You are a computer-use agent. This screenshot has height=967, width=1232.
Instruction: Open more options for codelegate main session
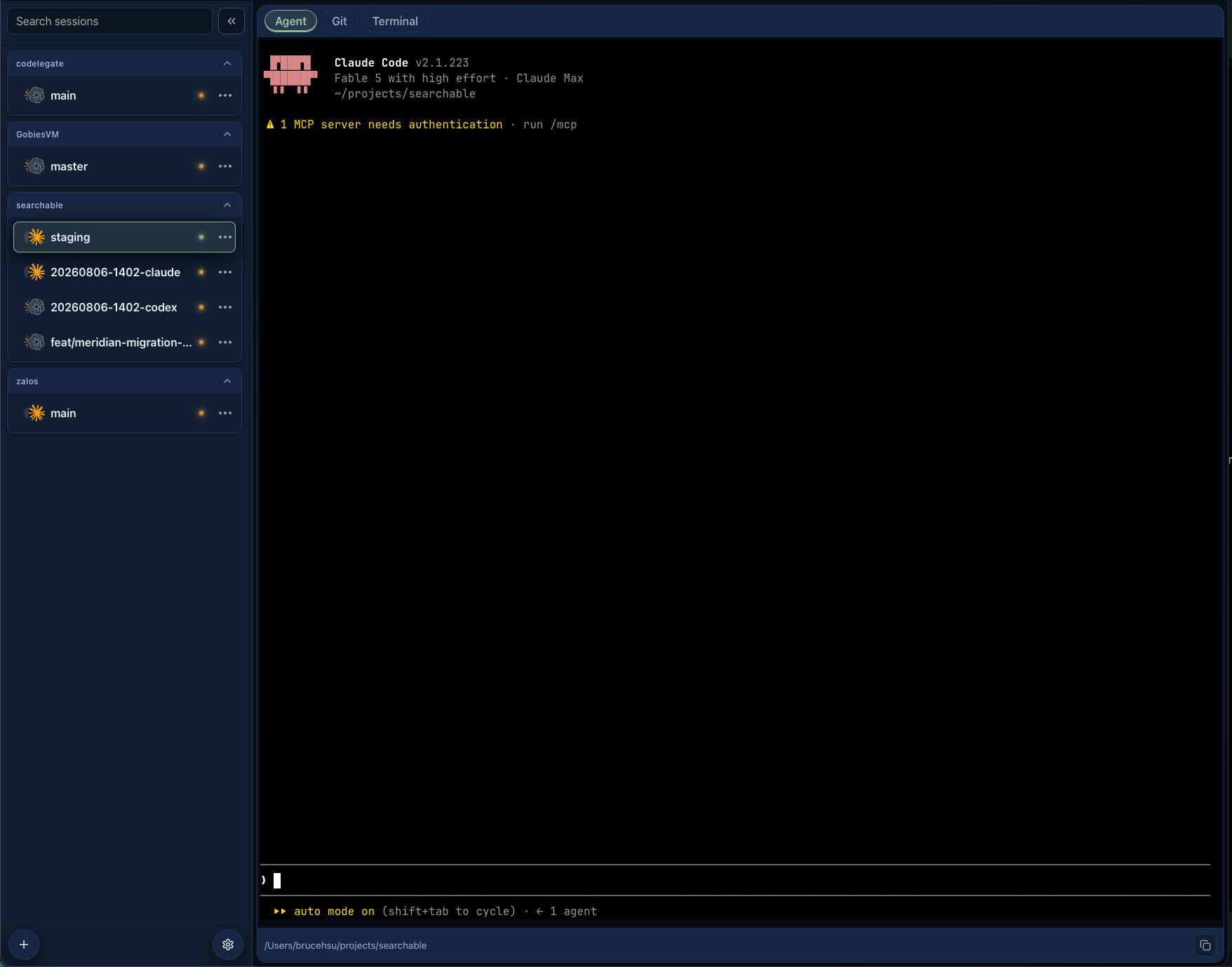225,95
